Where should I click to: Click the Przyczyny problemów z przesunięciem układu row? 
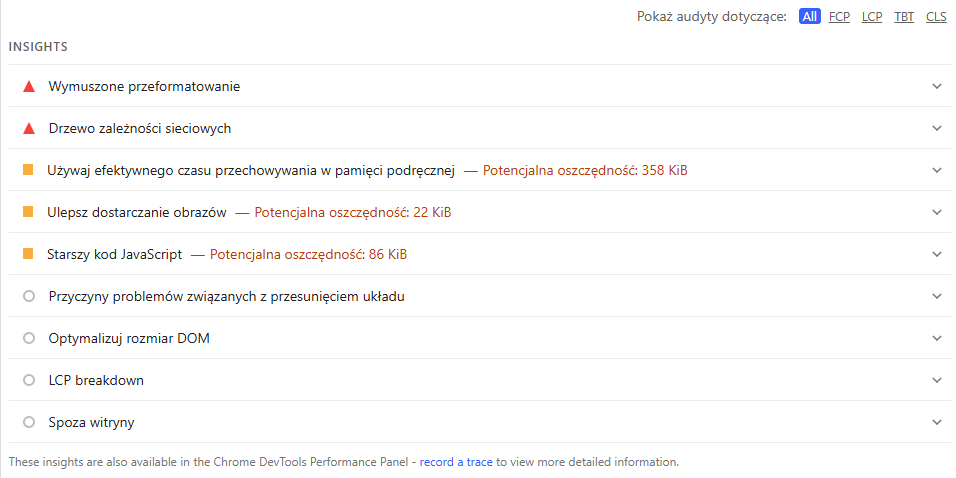click(x=226, y=297)
